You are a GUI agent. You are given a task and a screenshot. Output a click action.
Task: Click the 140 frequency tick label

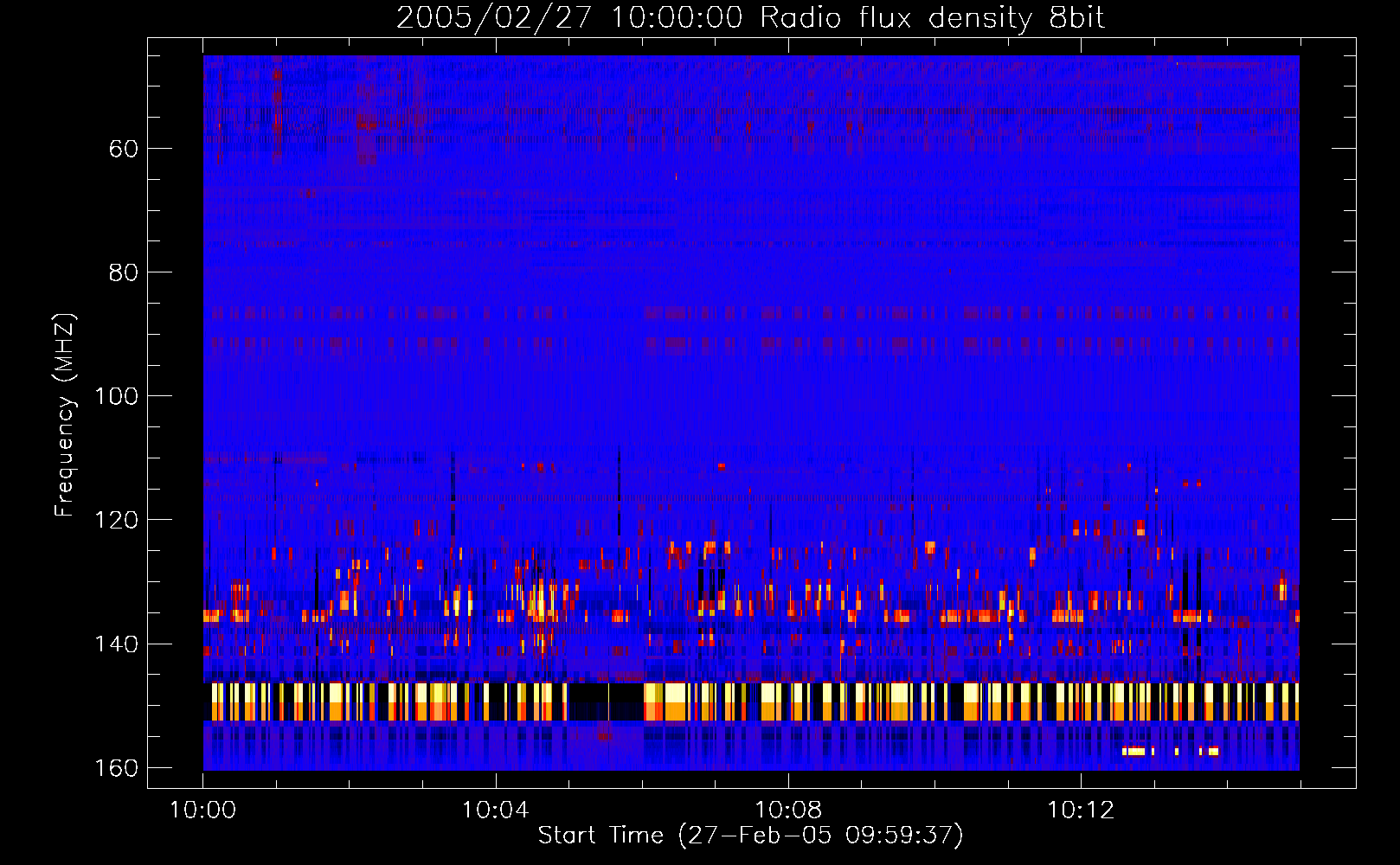[x=116, y=644]
